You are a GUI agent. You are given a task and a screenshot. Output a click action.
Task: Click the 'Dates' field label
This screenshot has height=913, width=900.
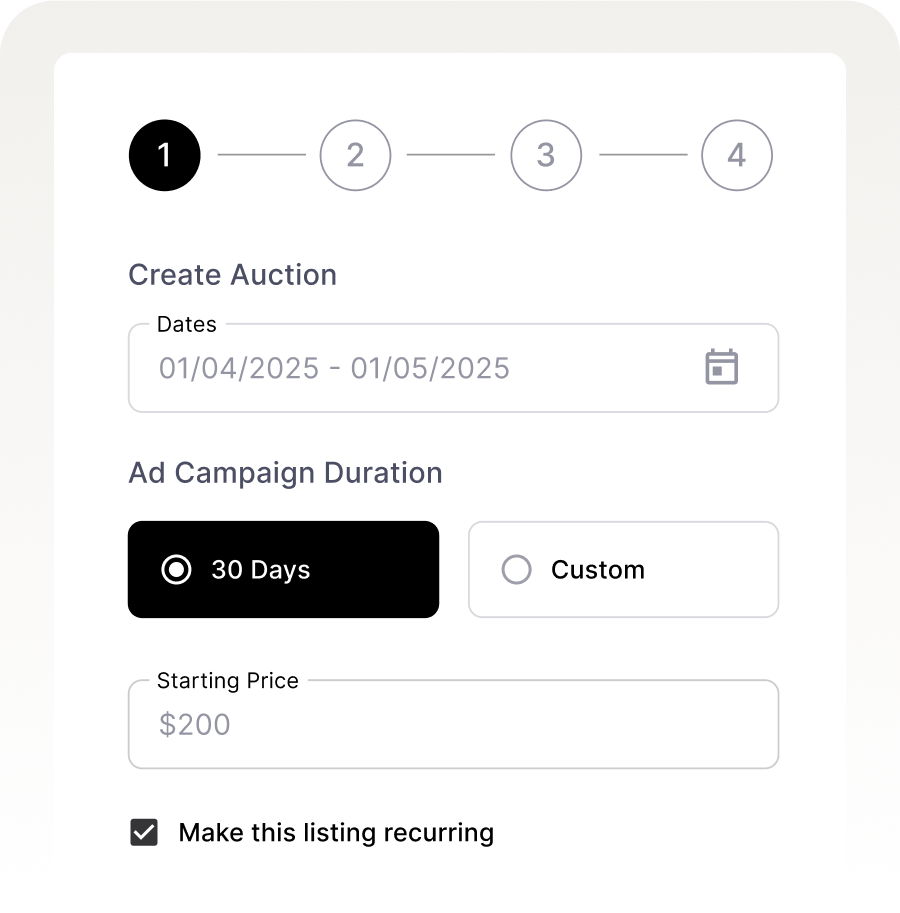point(187,324)
